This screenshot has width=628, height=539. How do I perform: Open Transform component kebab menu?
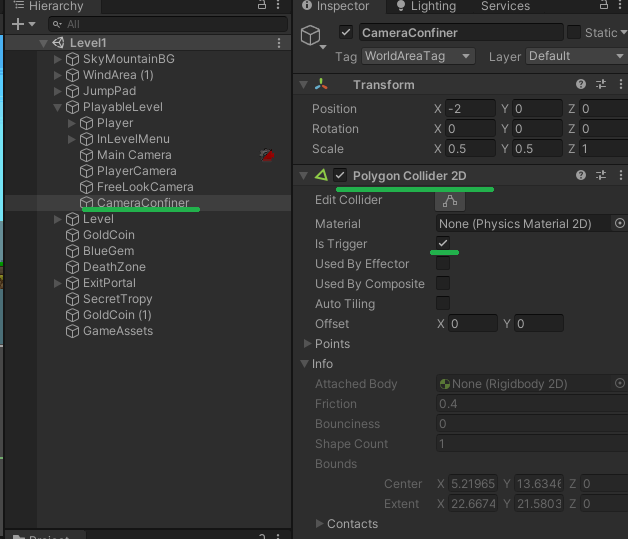620,84
